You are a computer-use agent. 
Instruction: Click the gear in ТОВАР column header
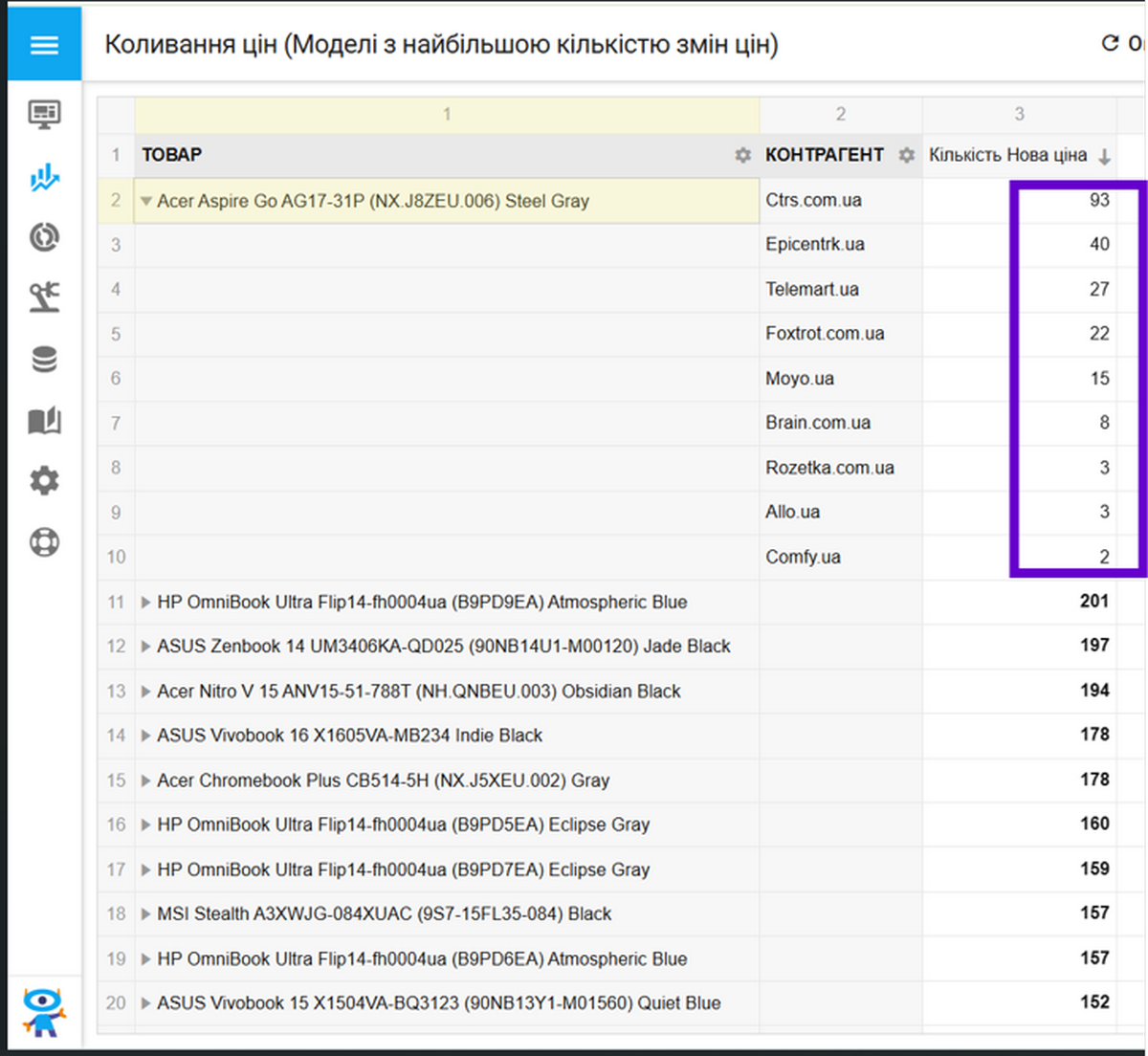coord(742,155)
